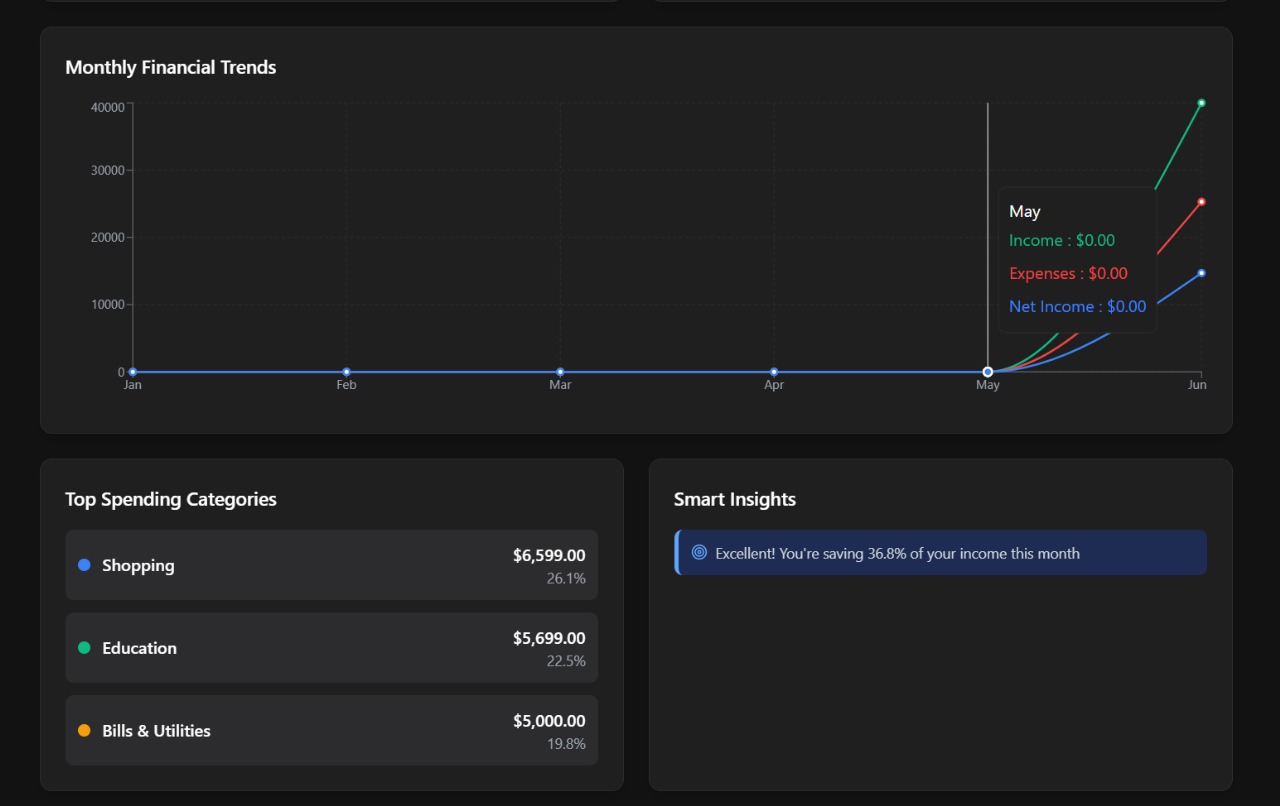
Task: Click the June Income data point
Action: (1201, 103)
